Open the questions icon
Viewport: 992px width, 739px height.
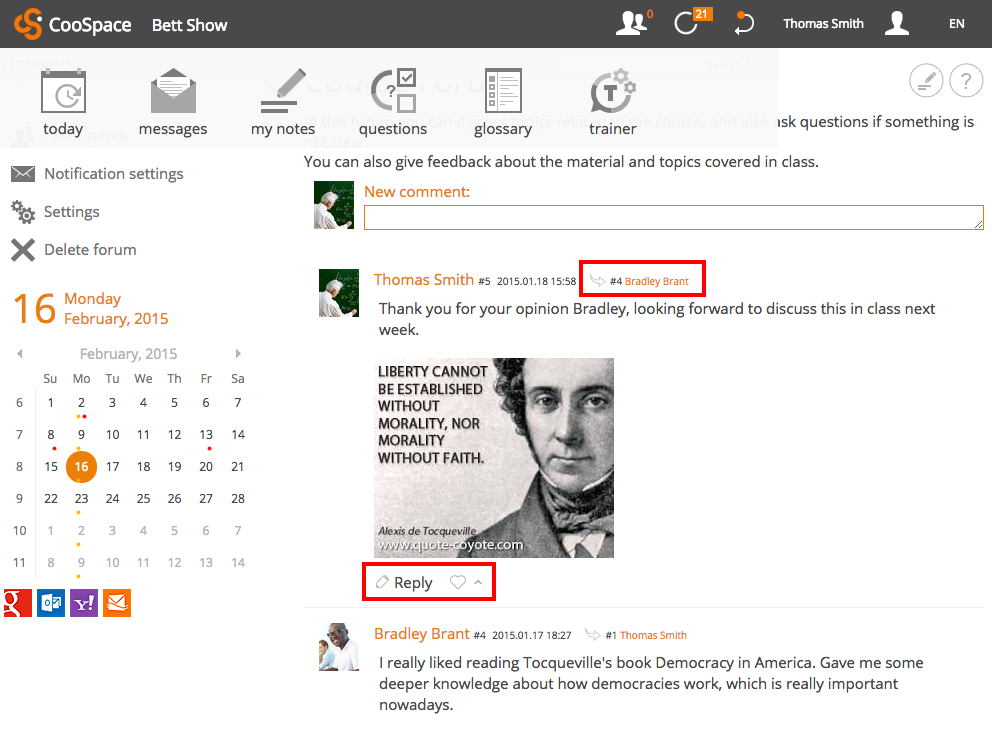(x=393, y=90)
